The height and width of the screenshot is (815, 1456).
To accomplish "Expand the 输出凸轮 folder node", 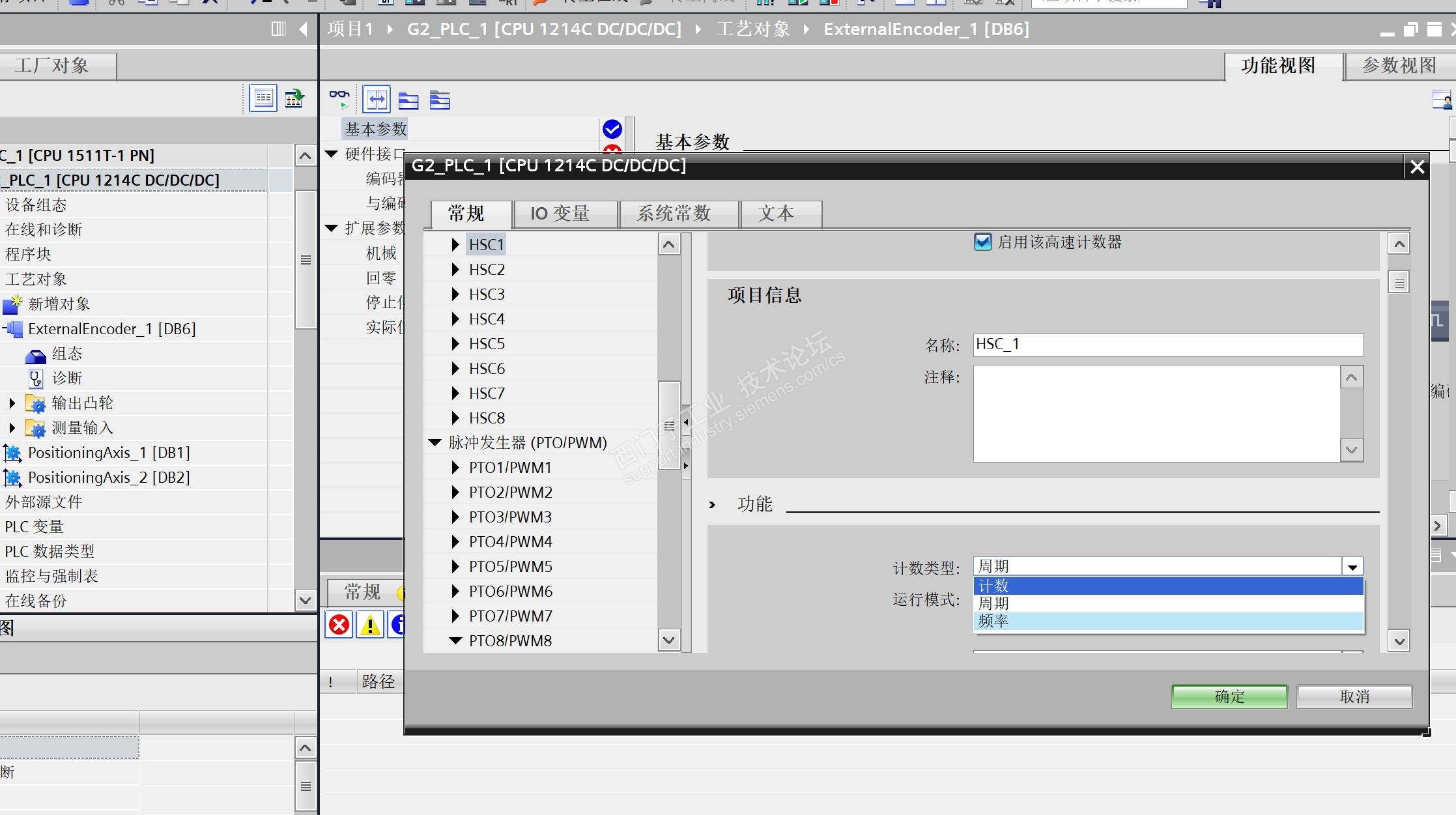I will pyautogui.click(x=12, y=403).
